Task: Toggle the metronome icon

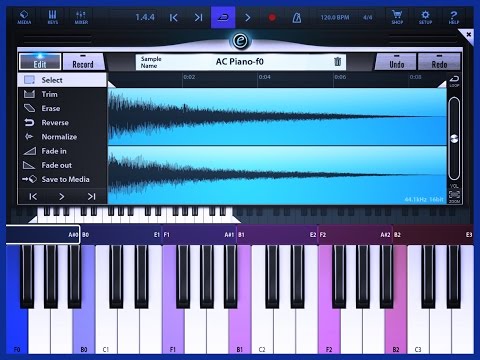Action: click(x=297, y=17)
